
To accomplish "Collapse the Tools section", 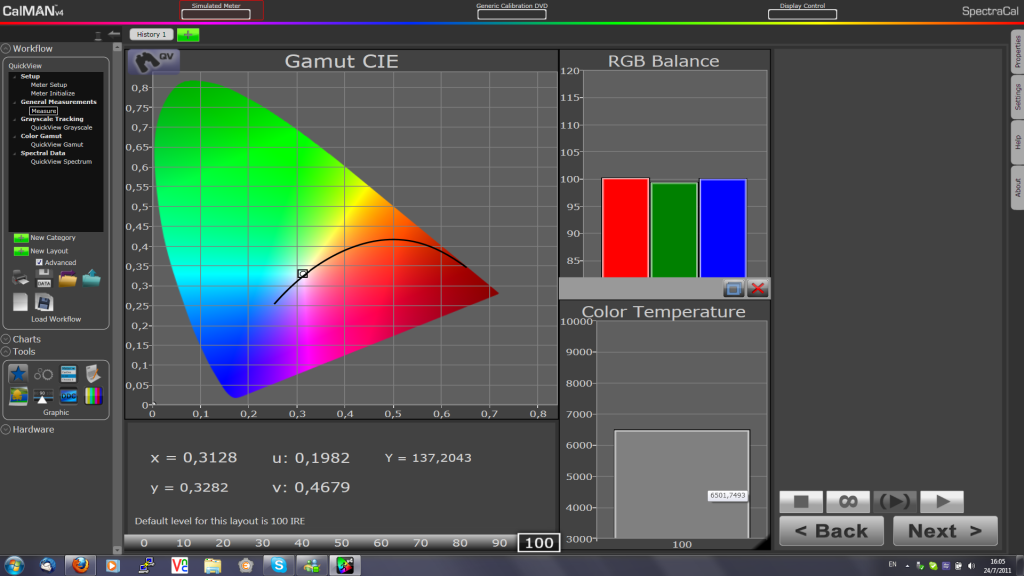I will coord(6,351).
